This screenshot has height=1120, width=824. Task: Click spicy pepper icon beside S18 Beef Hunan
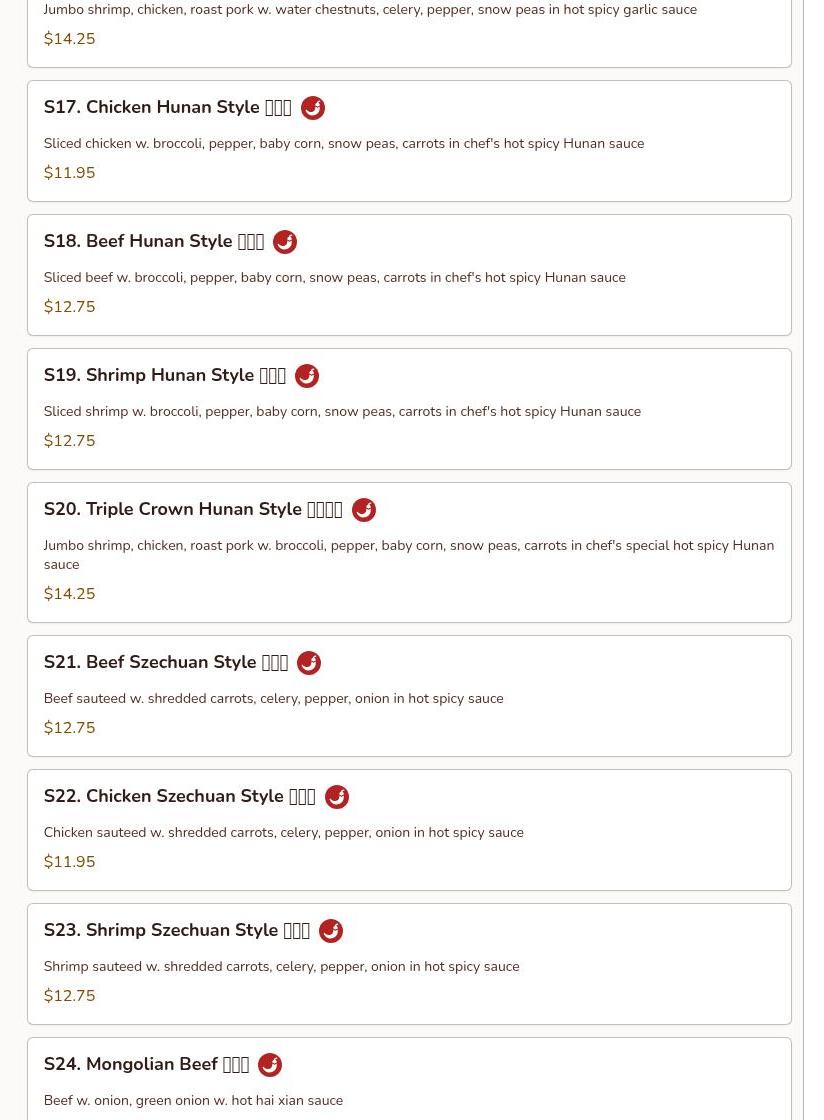(x=285, y=242)
